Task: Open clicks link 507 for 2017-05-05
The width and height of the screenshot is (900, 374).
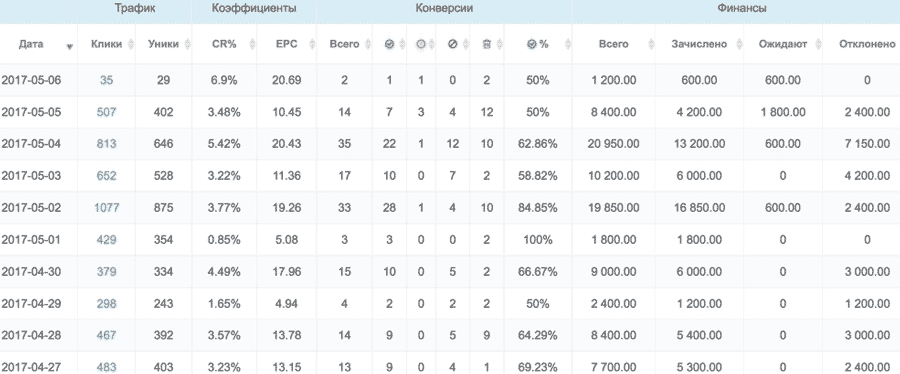Action: point(106,112)
